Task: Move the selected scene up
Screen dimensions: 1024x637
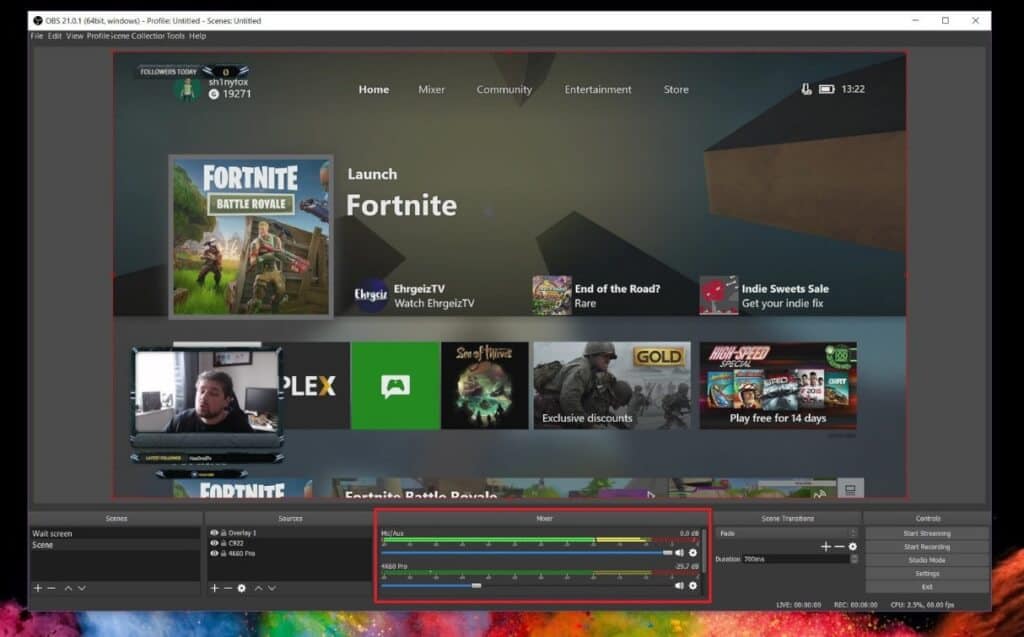Action: [x=68, y=588]
